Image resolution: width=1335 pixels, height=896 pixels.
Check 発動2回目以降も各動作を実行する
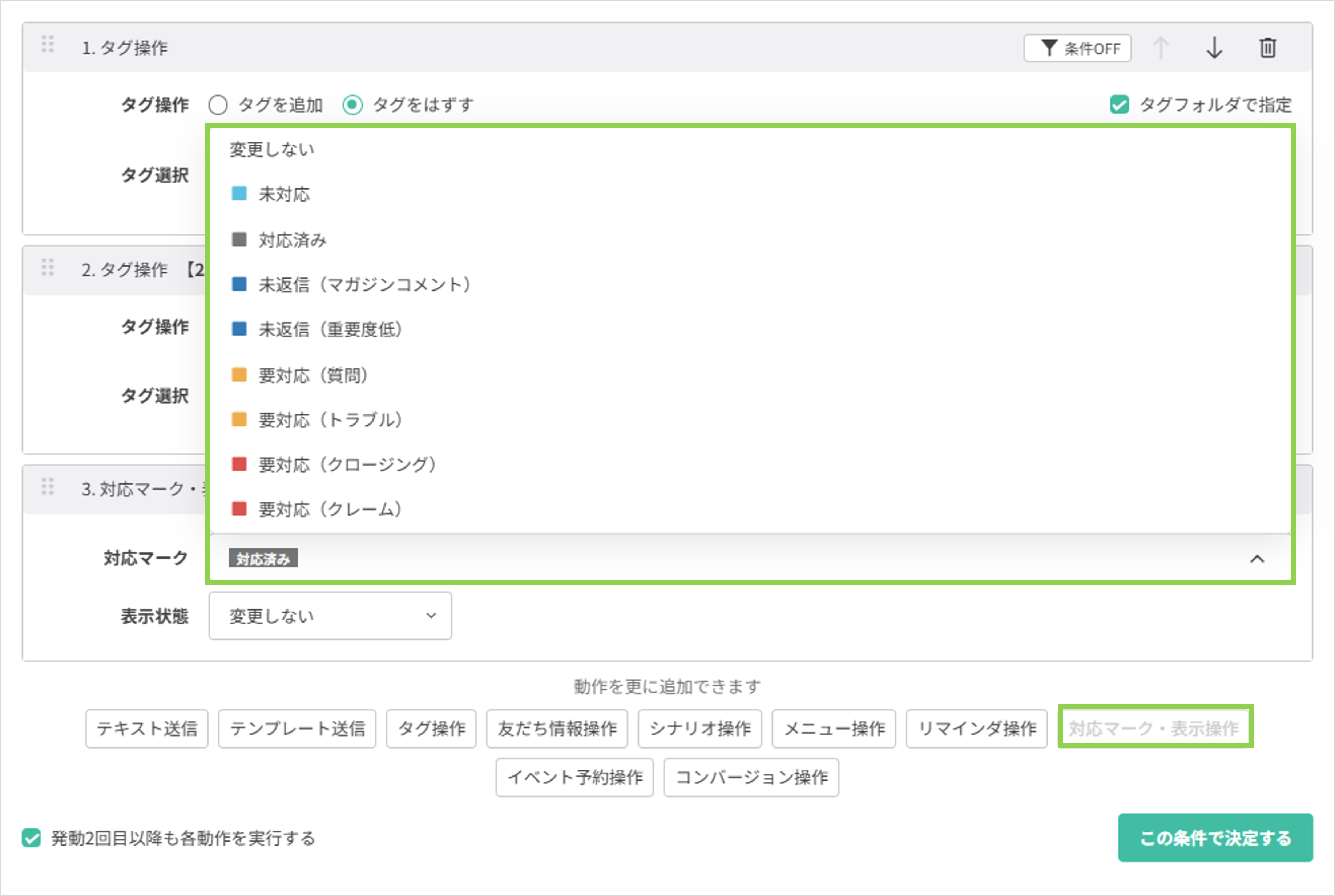[x=30, y=838]
